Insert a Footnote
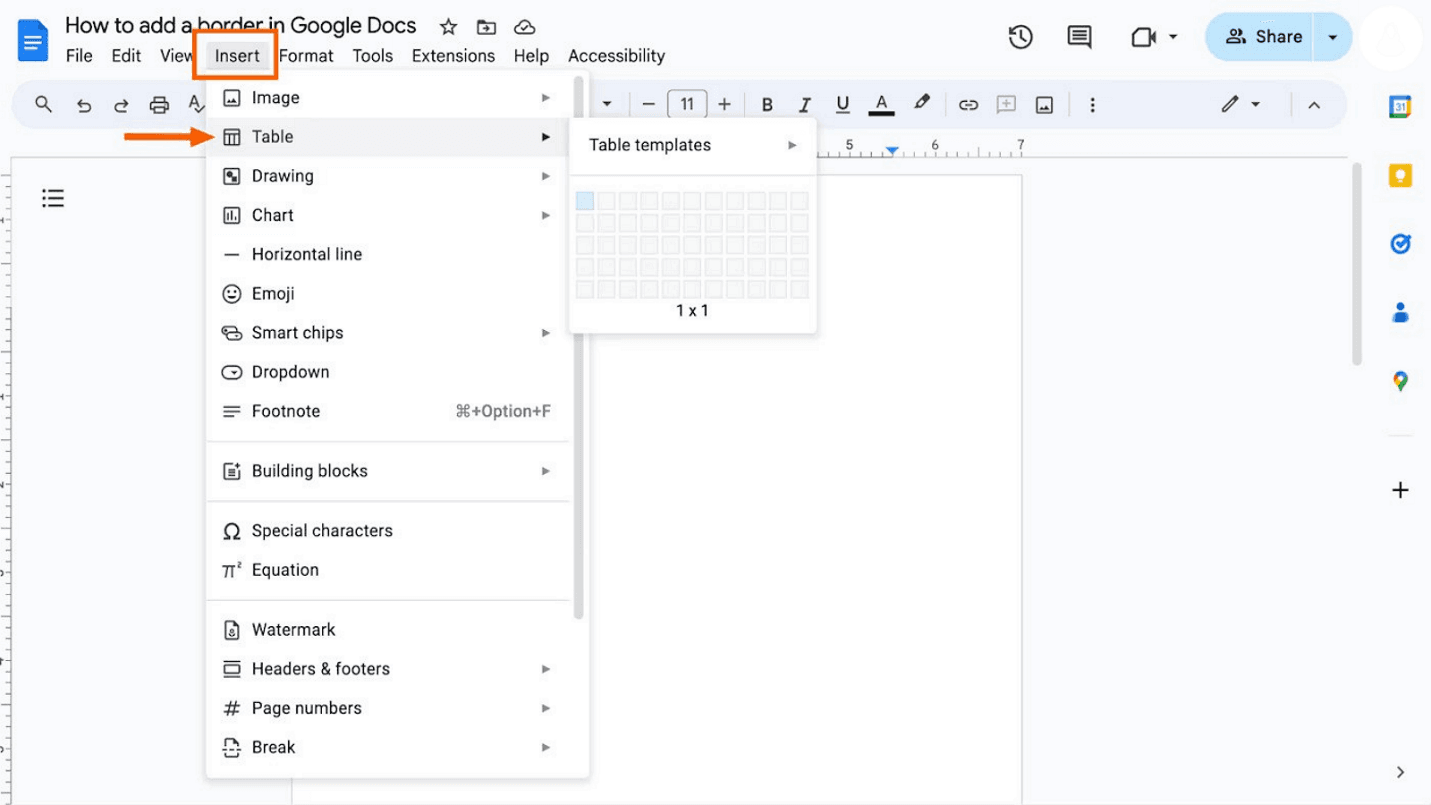The image size is (1431, 805). (389, 411)
